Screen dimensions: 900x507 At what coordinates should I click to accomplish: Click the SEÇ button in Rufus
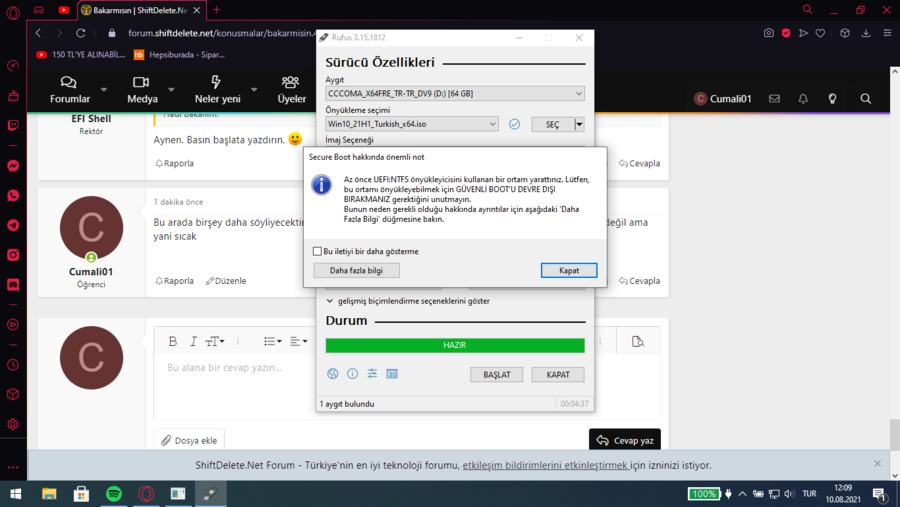[553, 125]
